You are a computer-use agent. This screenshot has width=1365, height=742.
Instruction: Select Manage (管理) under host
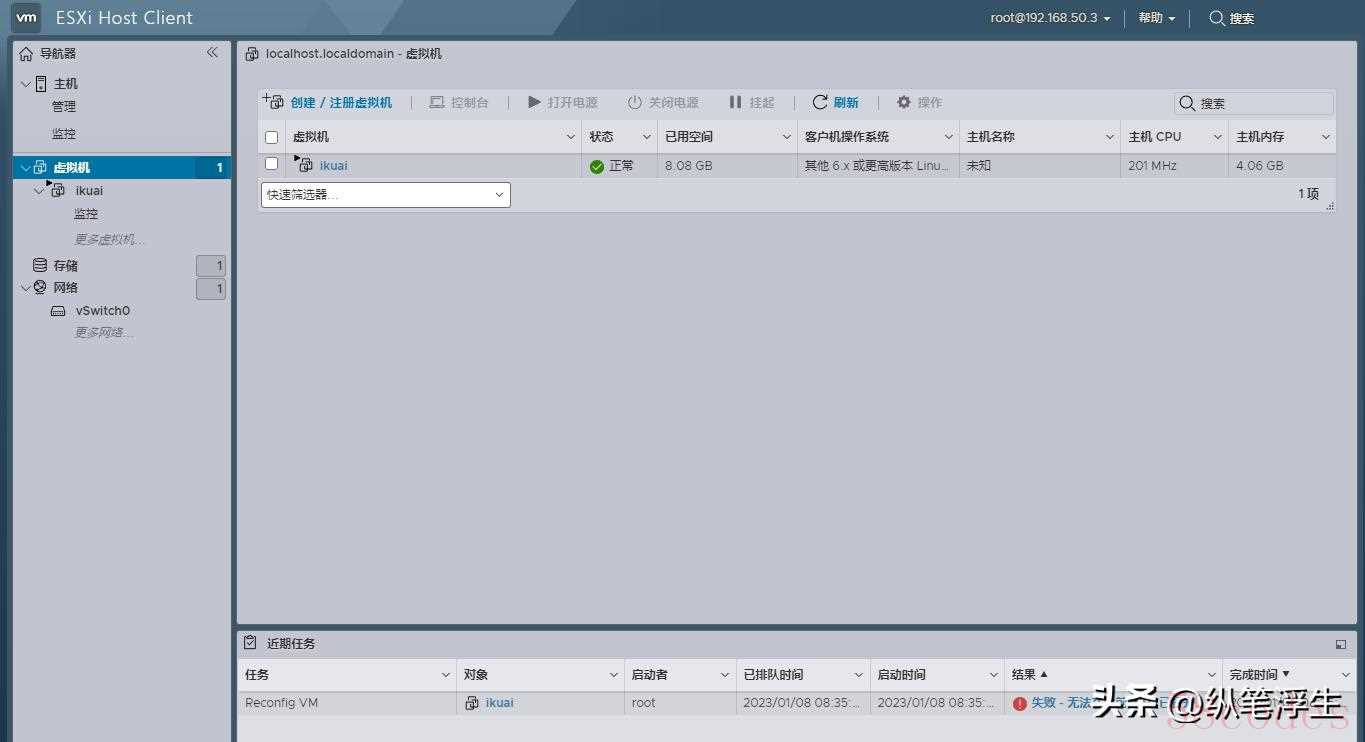[64, 107]
